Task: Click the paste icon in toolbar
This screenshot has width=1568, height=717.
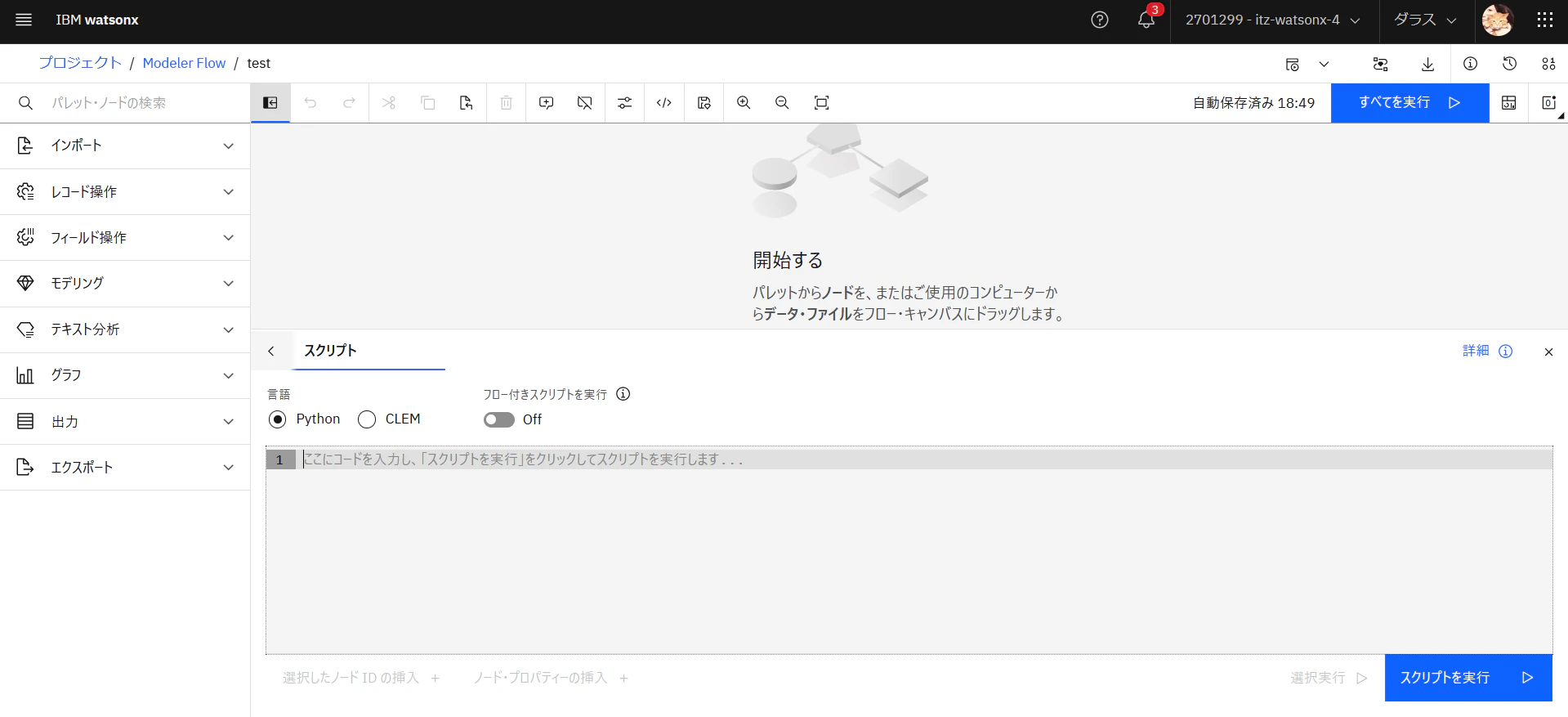Action: click(x=467, y=103)
